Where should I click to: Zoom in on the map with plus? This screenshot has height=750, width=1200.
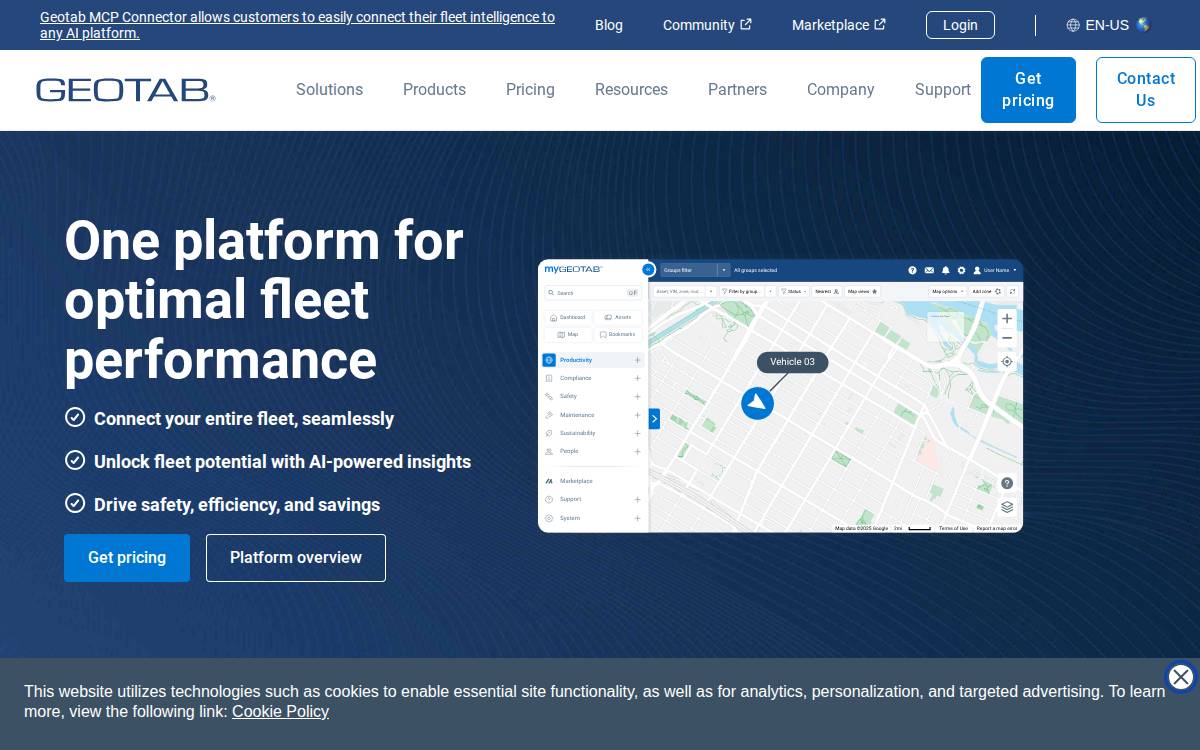(1007, 318)
